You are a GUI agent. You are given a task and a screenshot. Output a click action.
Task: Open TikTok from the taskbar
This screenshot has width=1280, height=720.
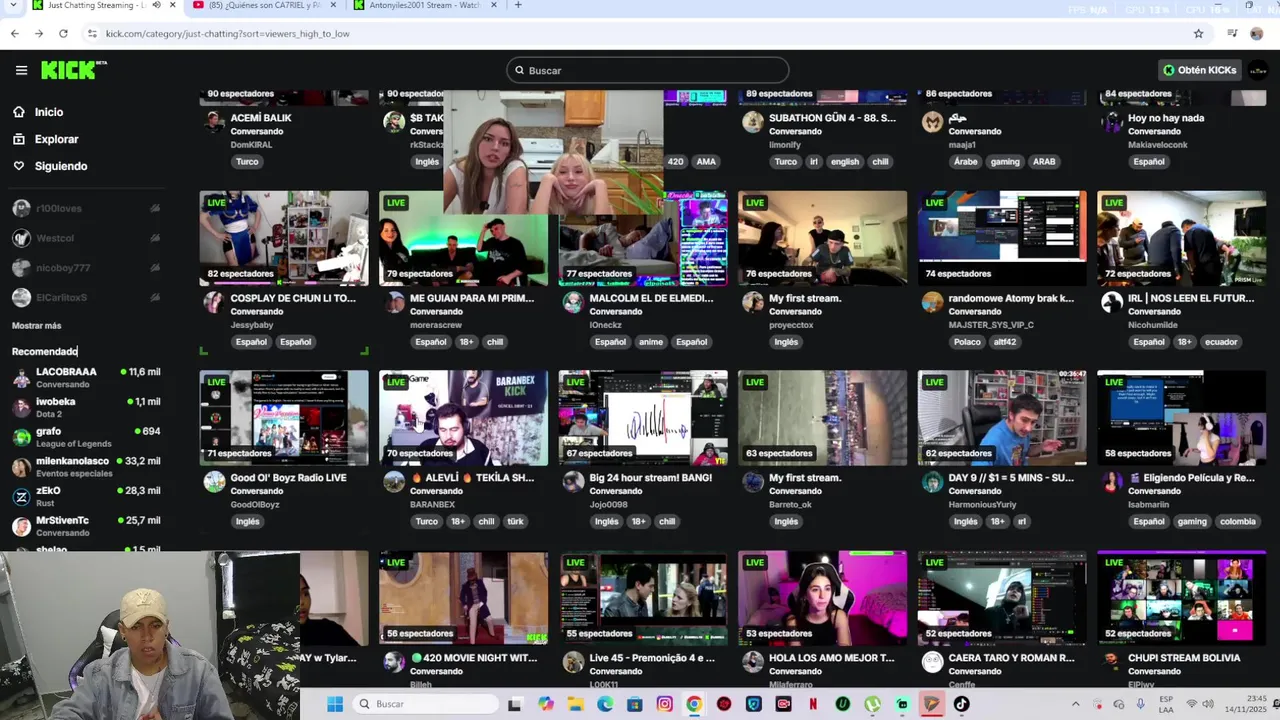click(961, 704)
